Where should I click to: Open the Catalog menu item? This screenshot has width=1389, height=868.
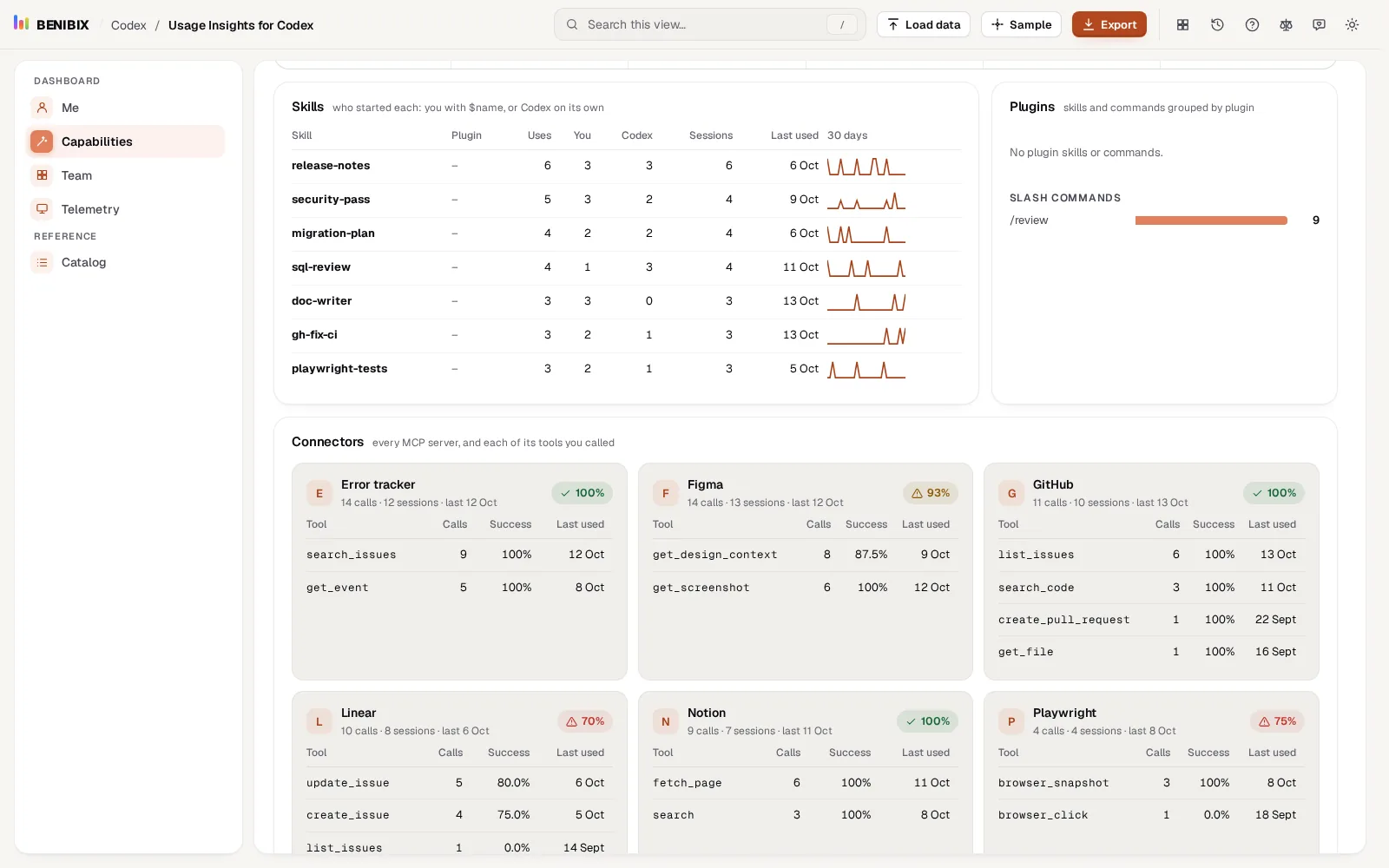pyautogui.click(x=125, y=262)
